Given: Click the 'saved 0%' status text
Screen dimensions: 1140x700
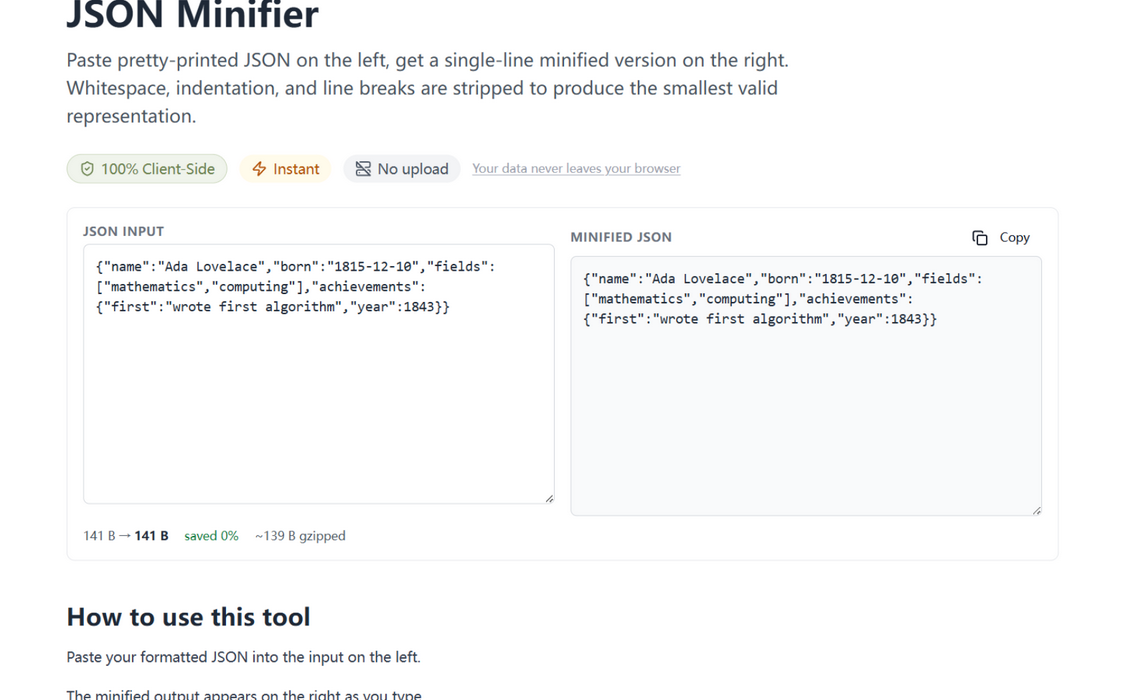Looking at the screenshot, I should (211, 536).
